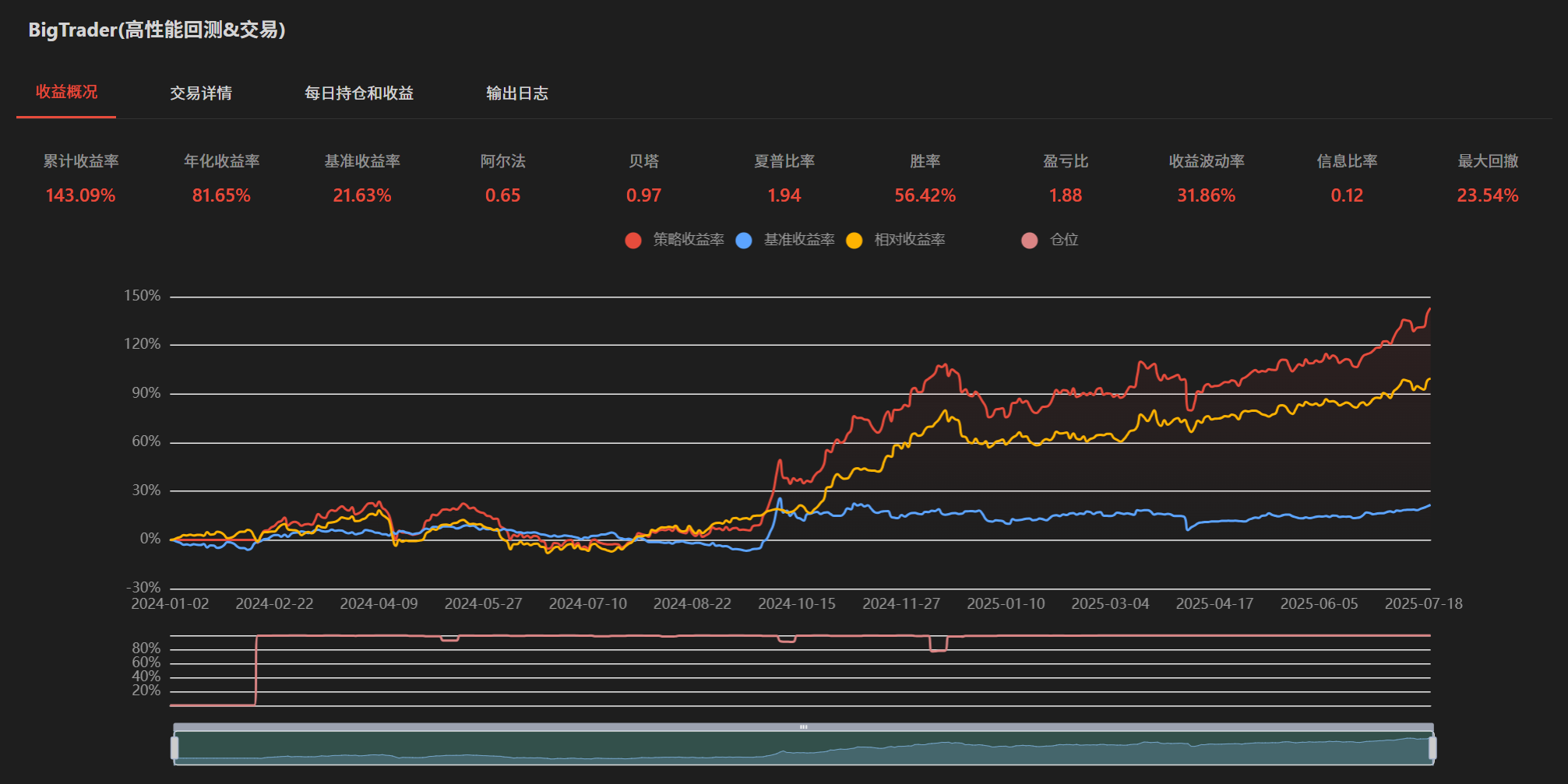Switch to the 交易详情 tab
The image size is (1568, 784).
(201, 93)
